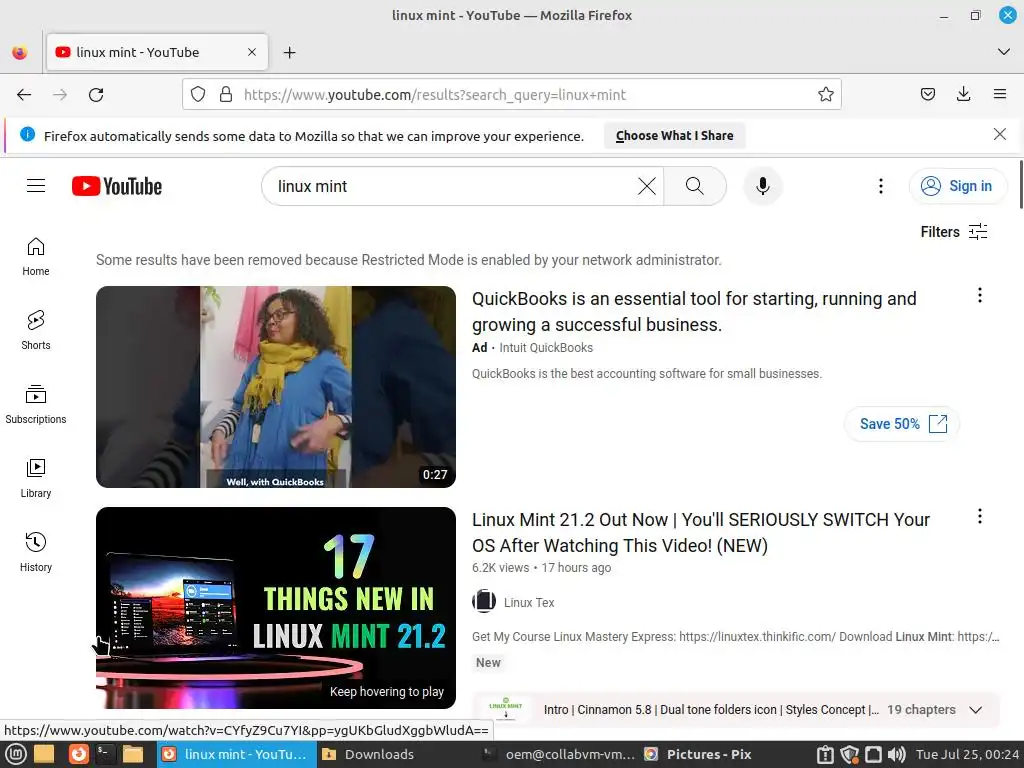Clear the search query with X

[x=647, y=186]
